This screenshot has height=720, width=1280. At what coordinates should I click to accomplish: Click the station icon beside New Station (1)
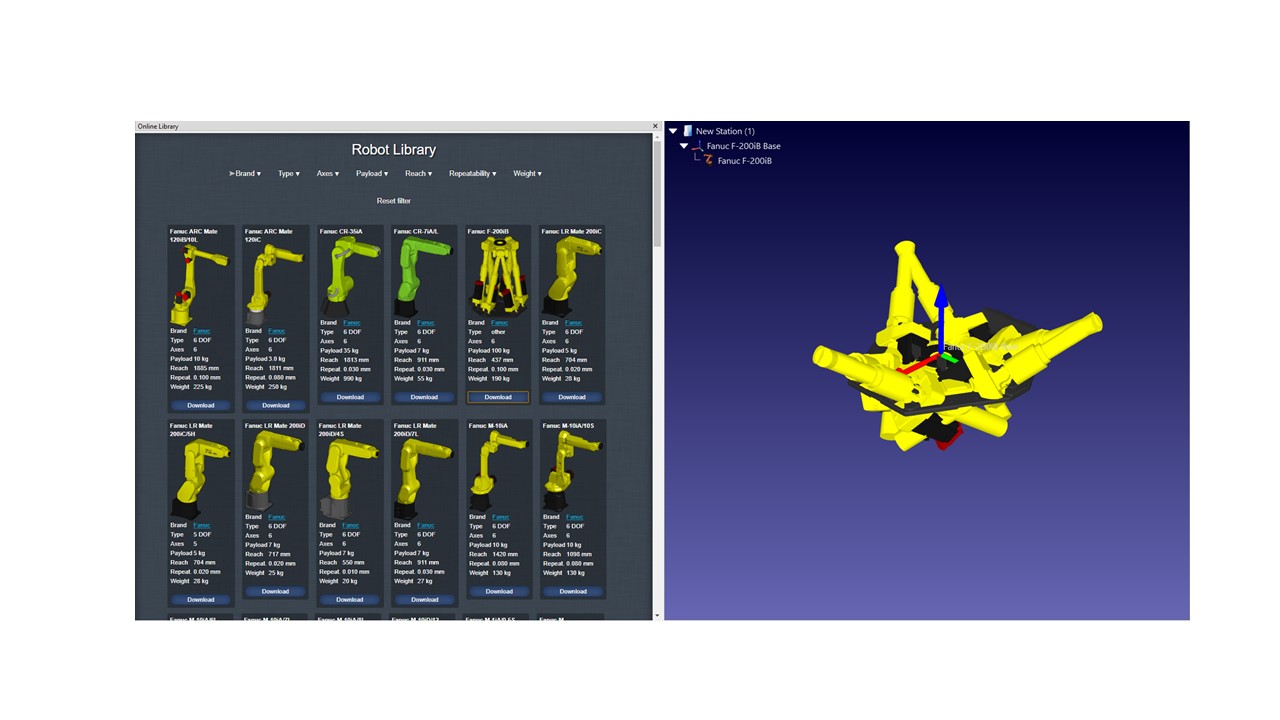[x=688, y=131]
